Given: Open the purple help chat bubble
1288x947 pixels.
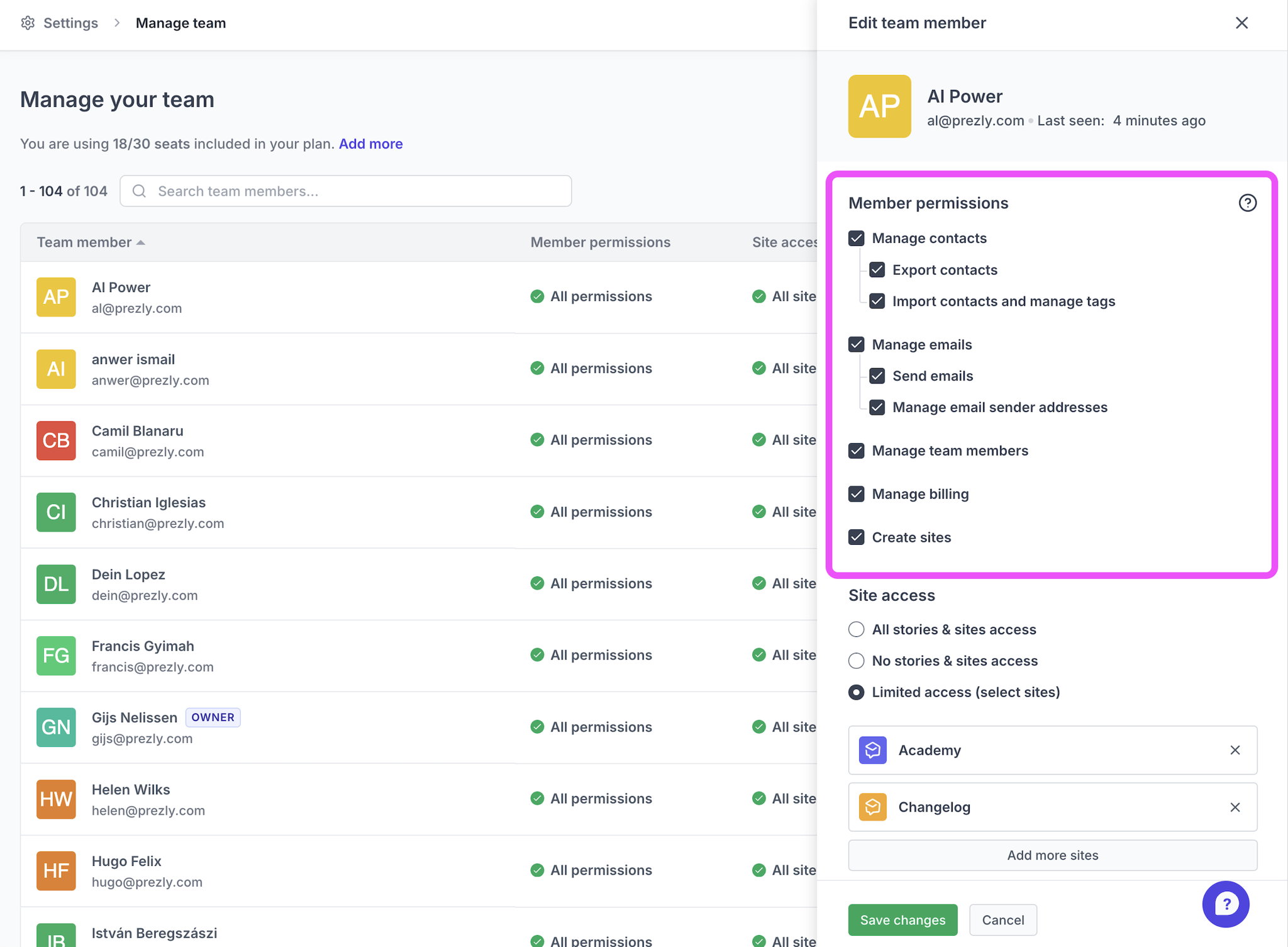Looking at the screenshot, I should (1225, 904).
